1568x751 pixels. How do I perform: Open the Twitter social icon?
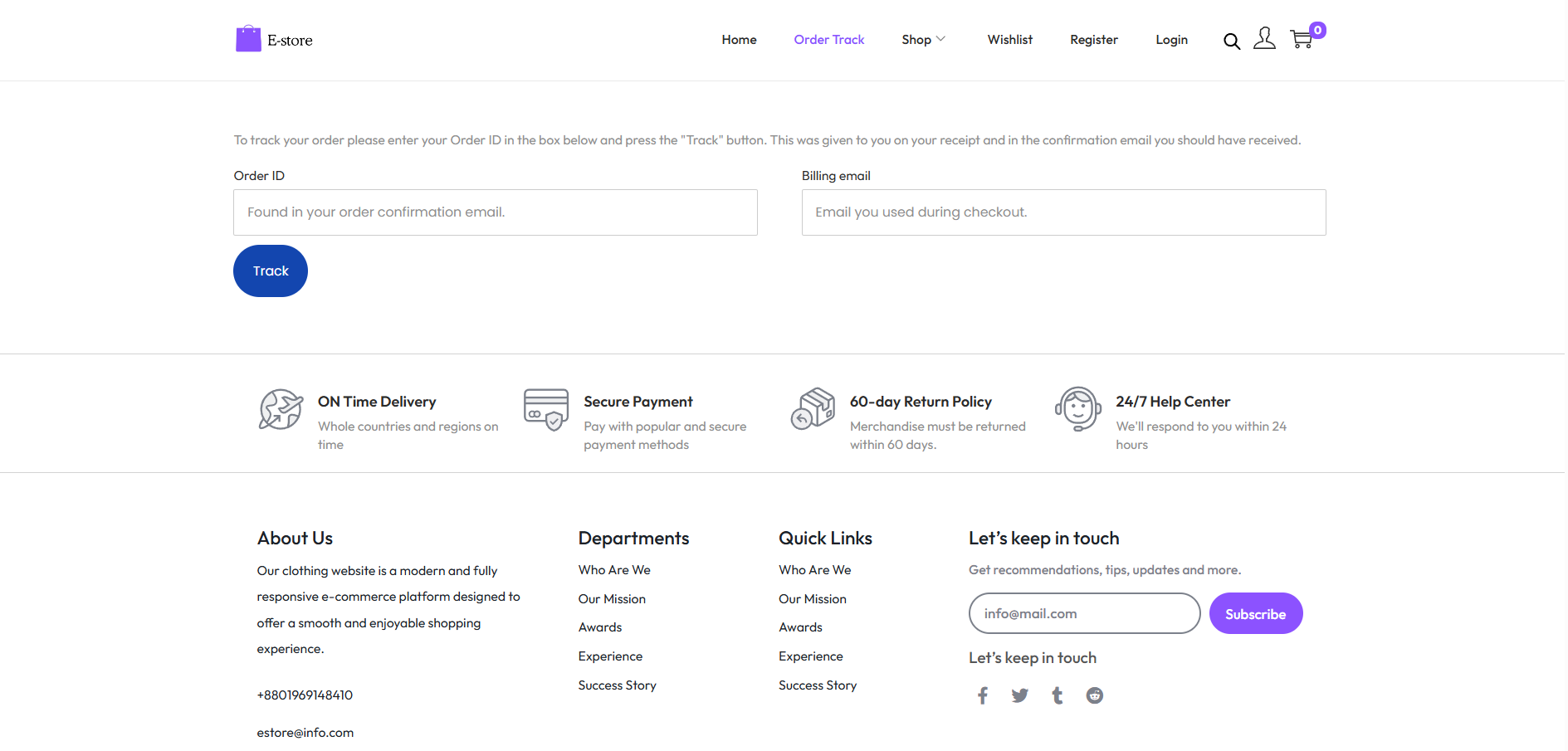tap(1020, 695)
